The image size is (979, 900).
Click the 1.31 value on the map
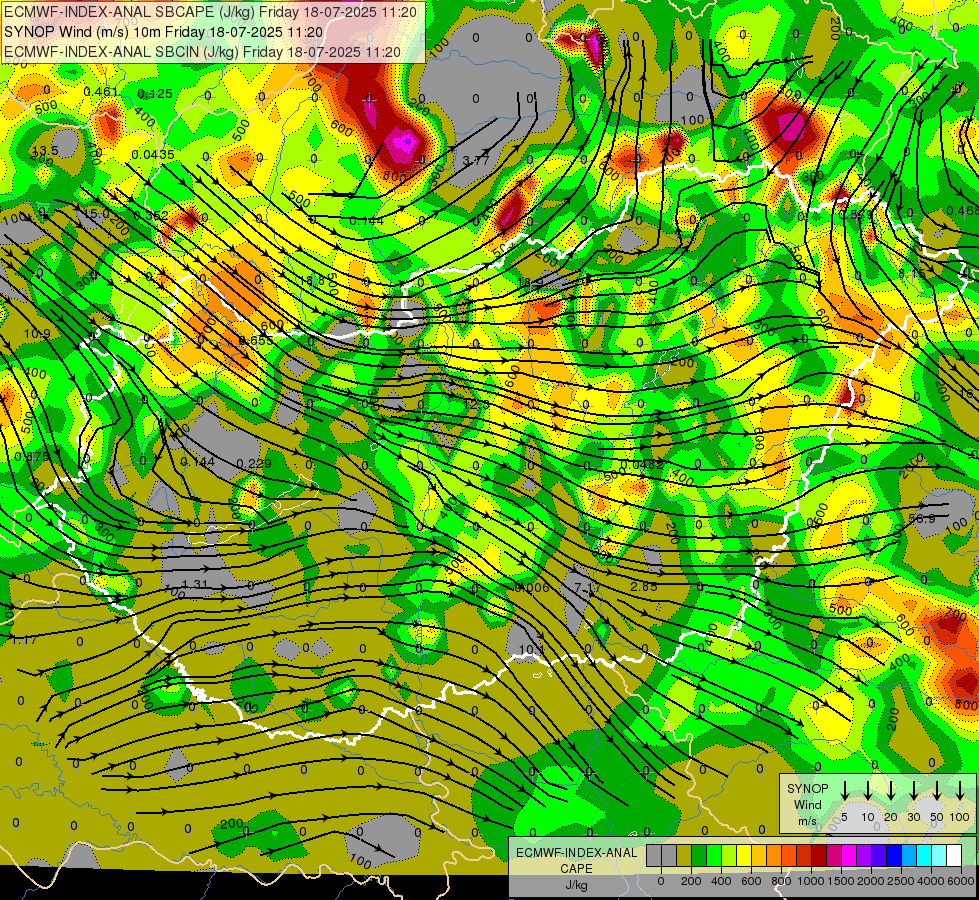(x=195, y=585)
